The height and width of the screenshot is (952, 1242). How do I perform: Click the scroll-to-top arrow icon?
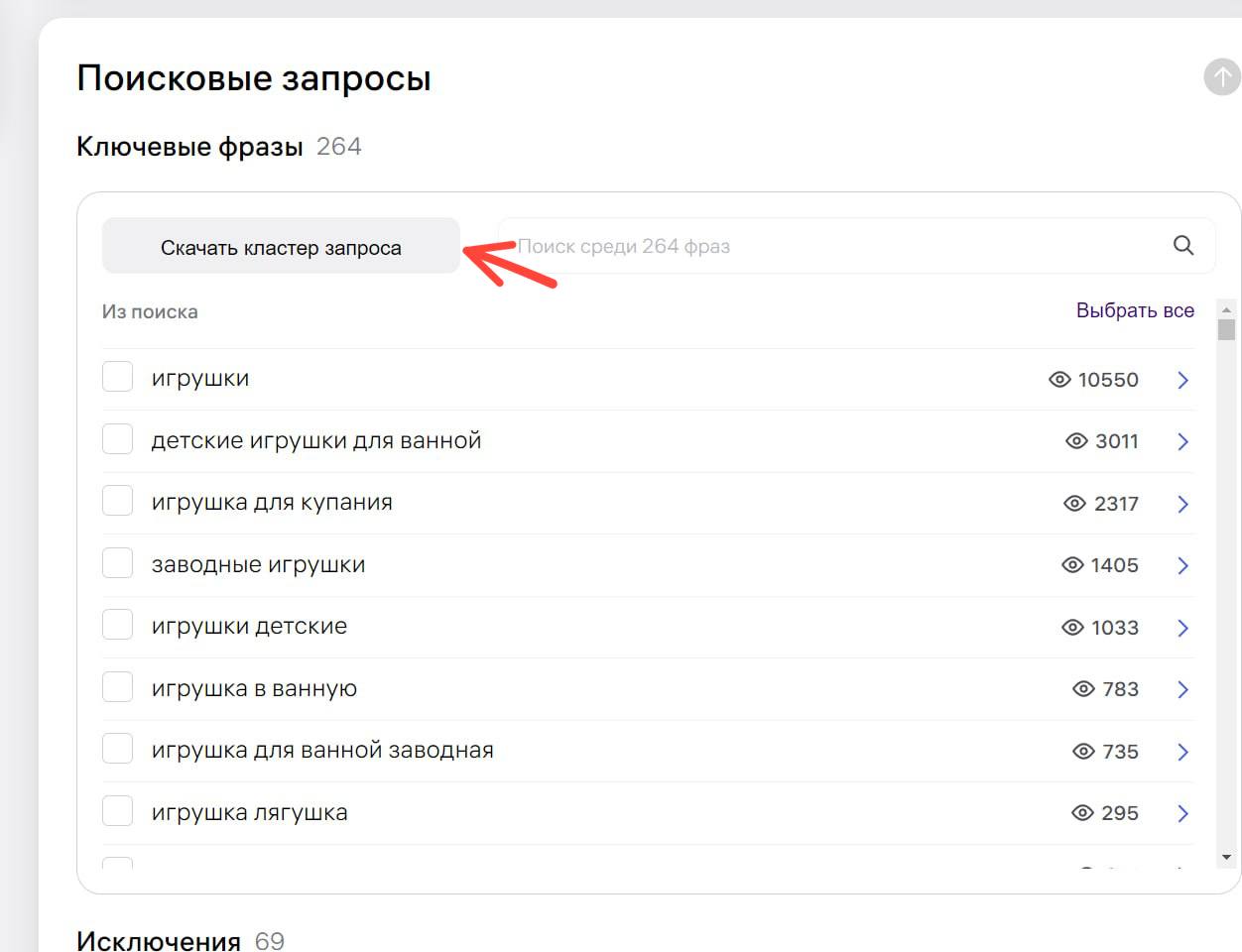coord(1221,77)
